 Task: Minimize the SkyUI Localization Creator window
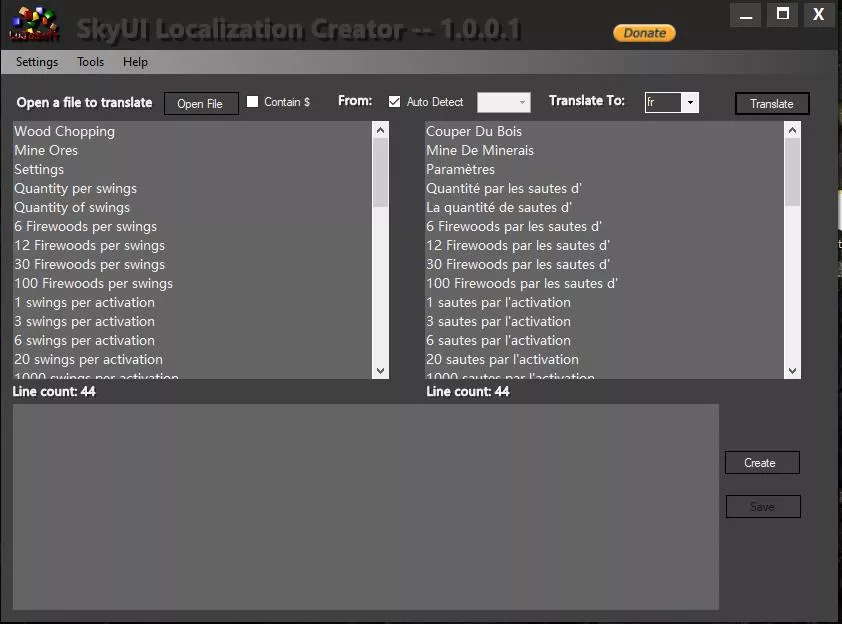click(x=745, y=15)
